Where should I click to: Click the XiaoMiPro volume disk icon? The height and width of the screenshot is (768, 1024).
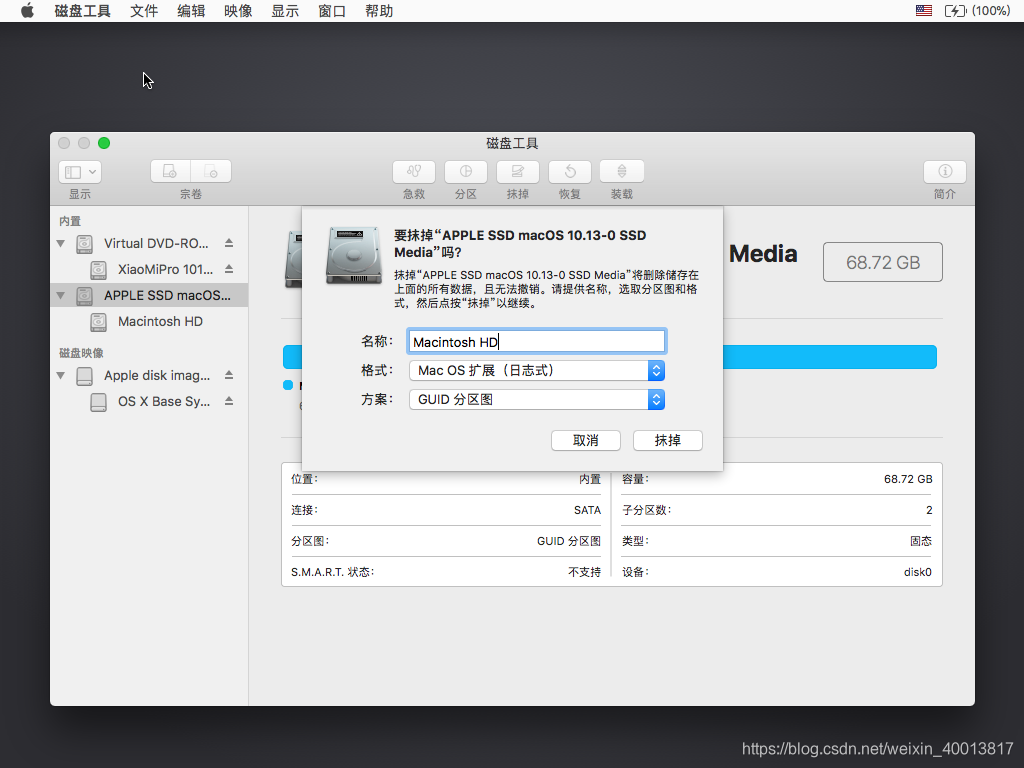[x=98, y=270]
